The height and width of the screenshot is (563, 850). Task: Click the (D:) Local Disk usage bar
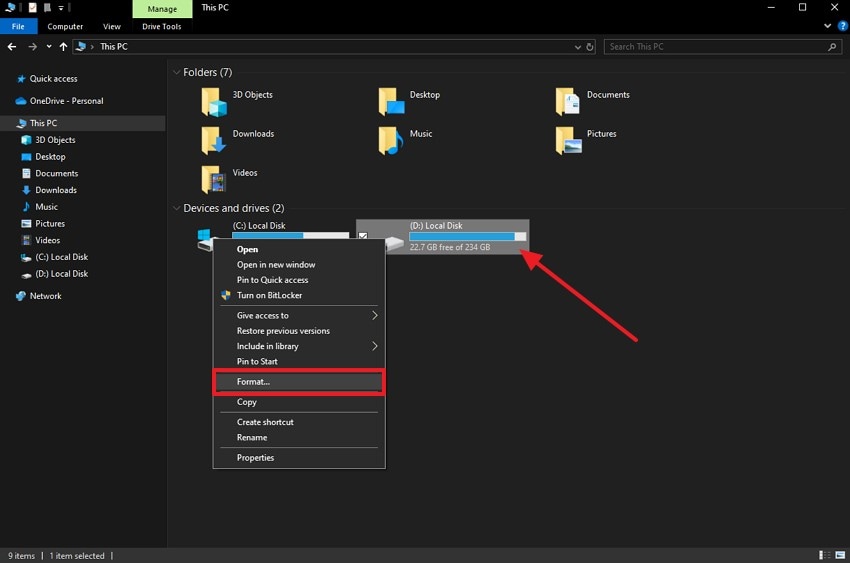(467, 237)
